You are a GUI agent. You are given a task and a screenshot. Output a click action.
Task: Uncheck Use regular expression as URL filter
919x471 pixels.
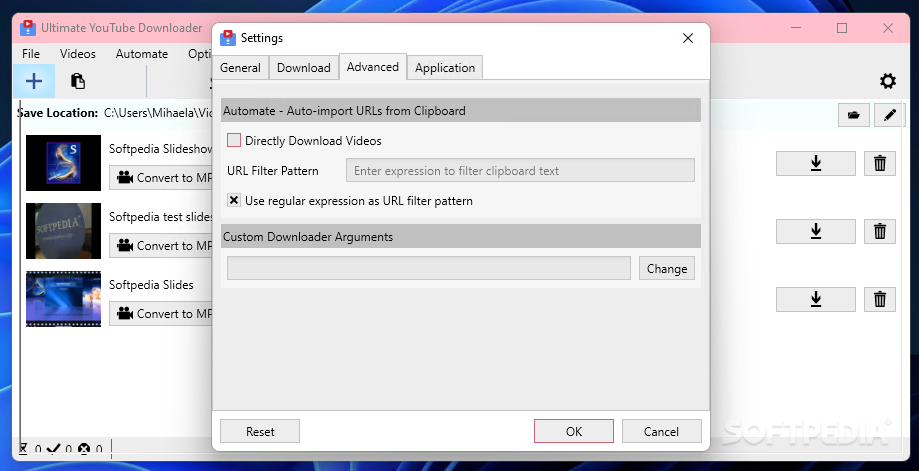234,200
